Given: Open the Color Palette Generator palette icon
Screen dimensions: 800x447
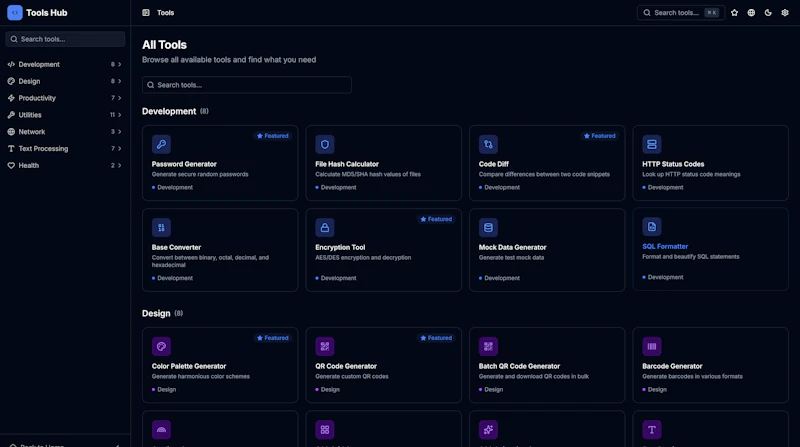Looking at the screenshot, I should (x=161, y=346).
